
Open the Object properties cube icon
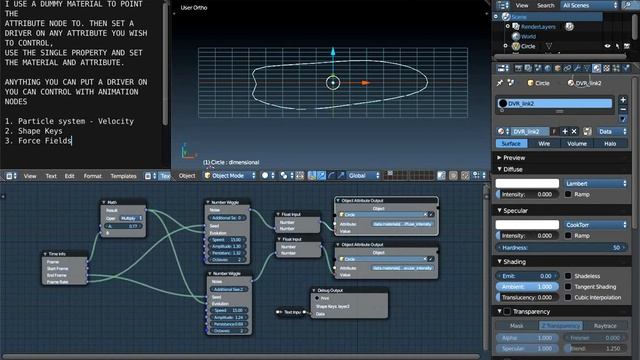(x=558, y=68)
